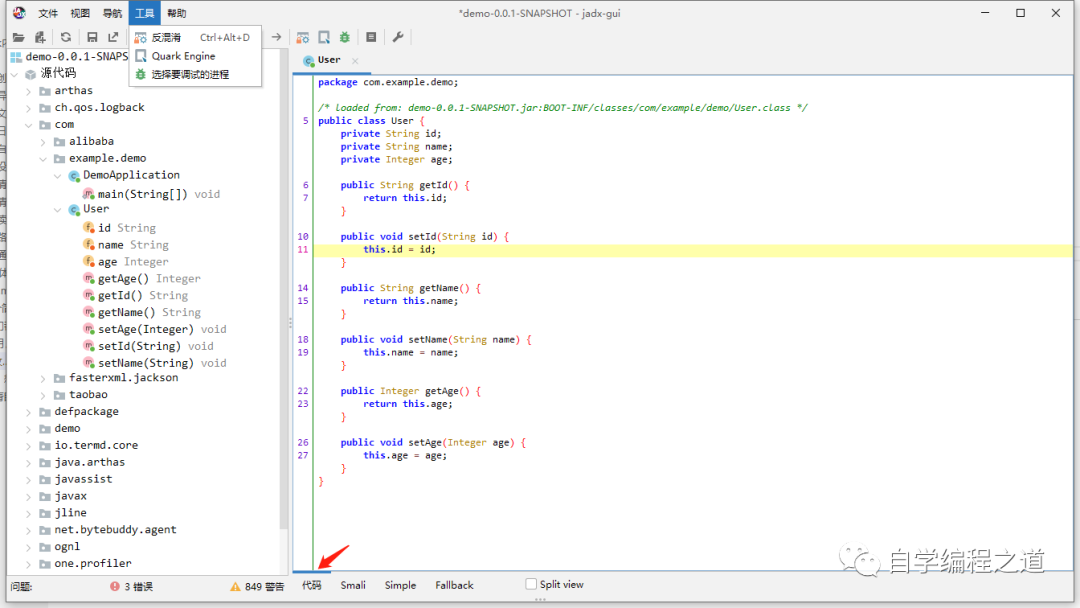1080x608 pixels.
Task: Select the one.profiler package
Action: pyautogui.click(x=92, y=564)
